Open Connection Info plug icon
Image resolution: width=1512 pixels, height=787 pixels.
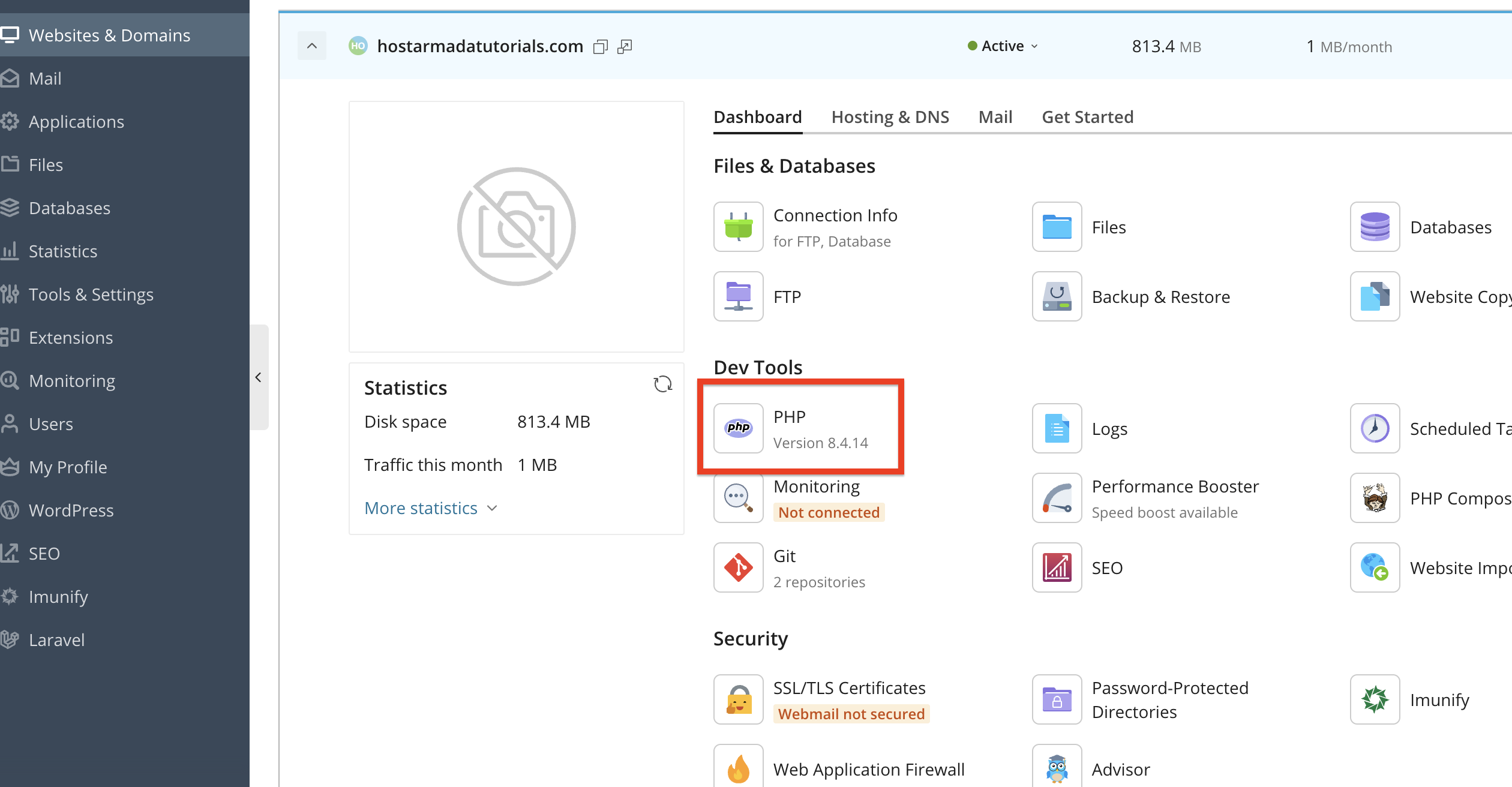tap(738, 227)
